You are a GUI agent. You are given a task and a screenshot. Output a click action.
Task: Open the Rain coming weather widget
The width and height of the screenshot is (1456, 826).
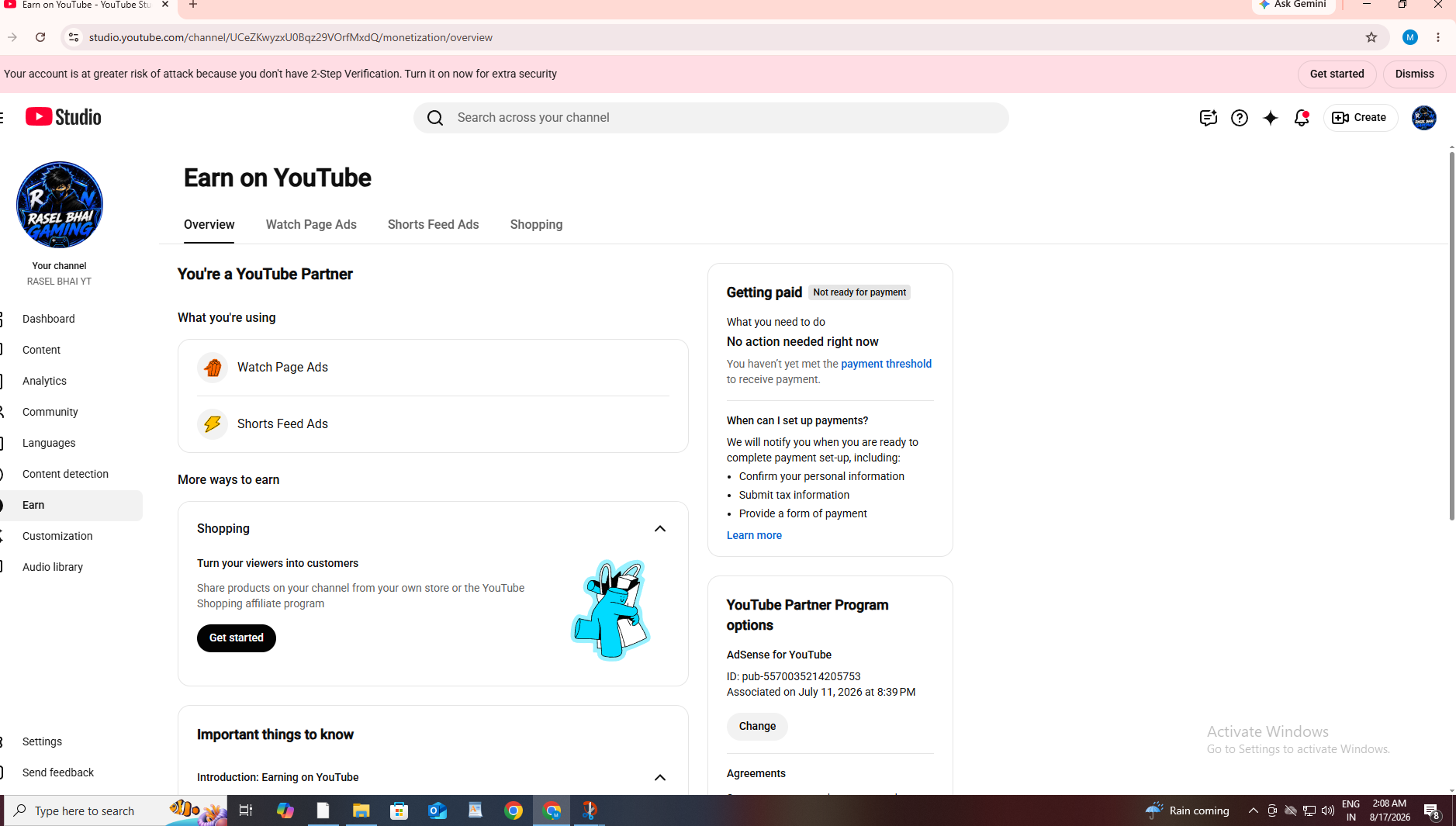point(1188,810)
